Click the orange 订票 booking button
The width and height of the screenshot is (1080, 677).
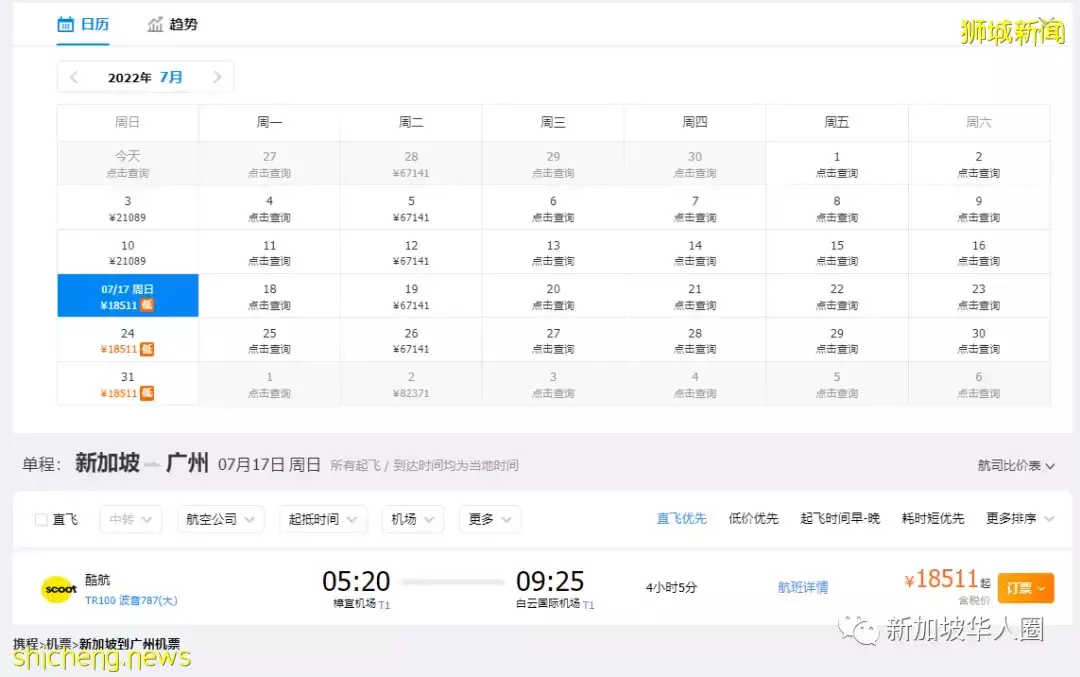[1025, 588]
